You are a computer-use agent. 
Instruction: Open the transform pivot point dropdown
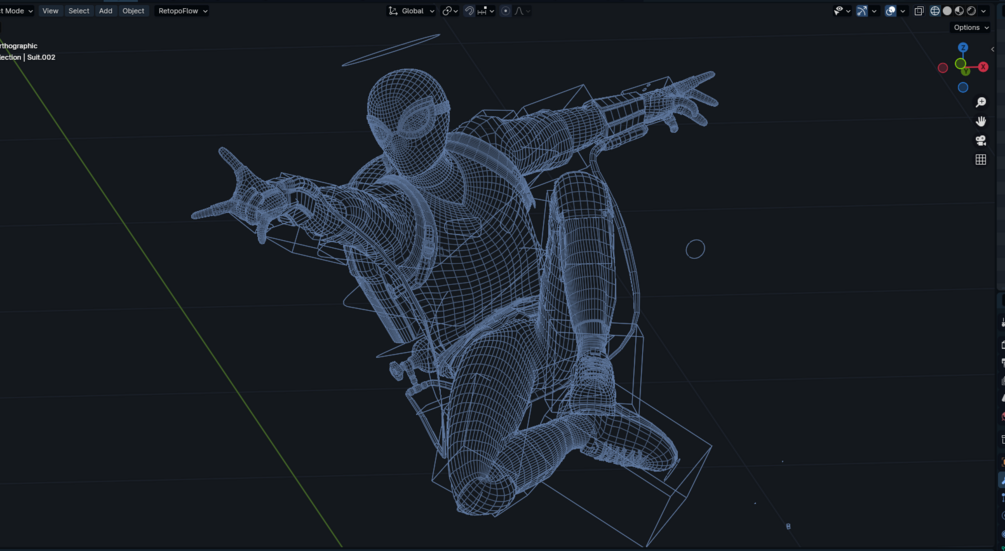tap(449, 11)
